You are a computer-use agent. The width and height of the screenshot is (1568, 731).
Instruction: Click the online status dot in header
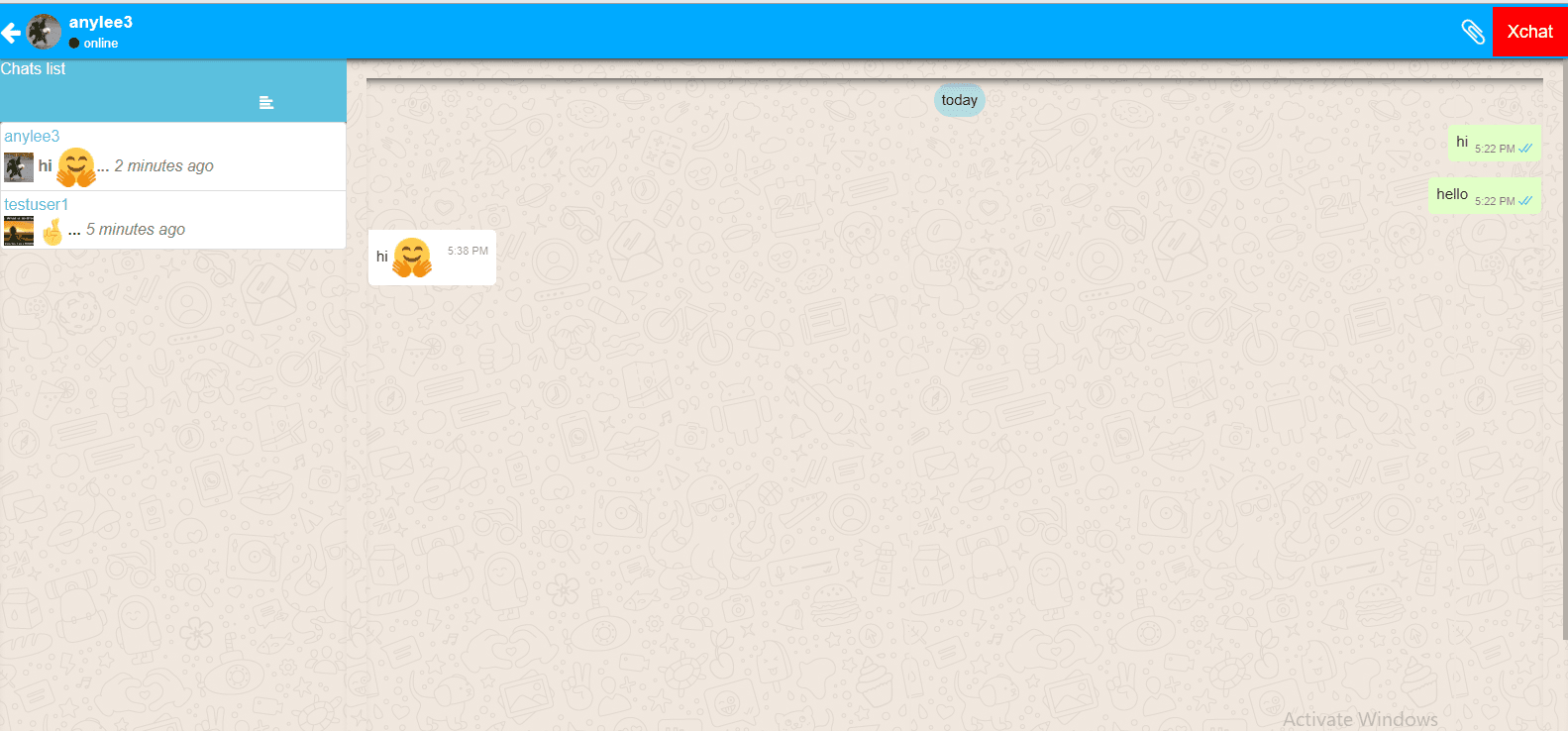[x=74, y=44]
